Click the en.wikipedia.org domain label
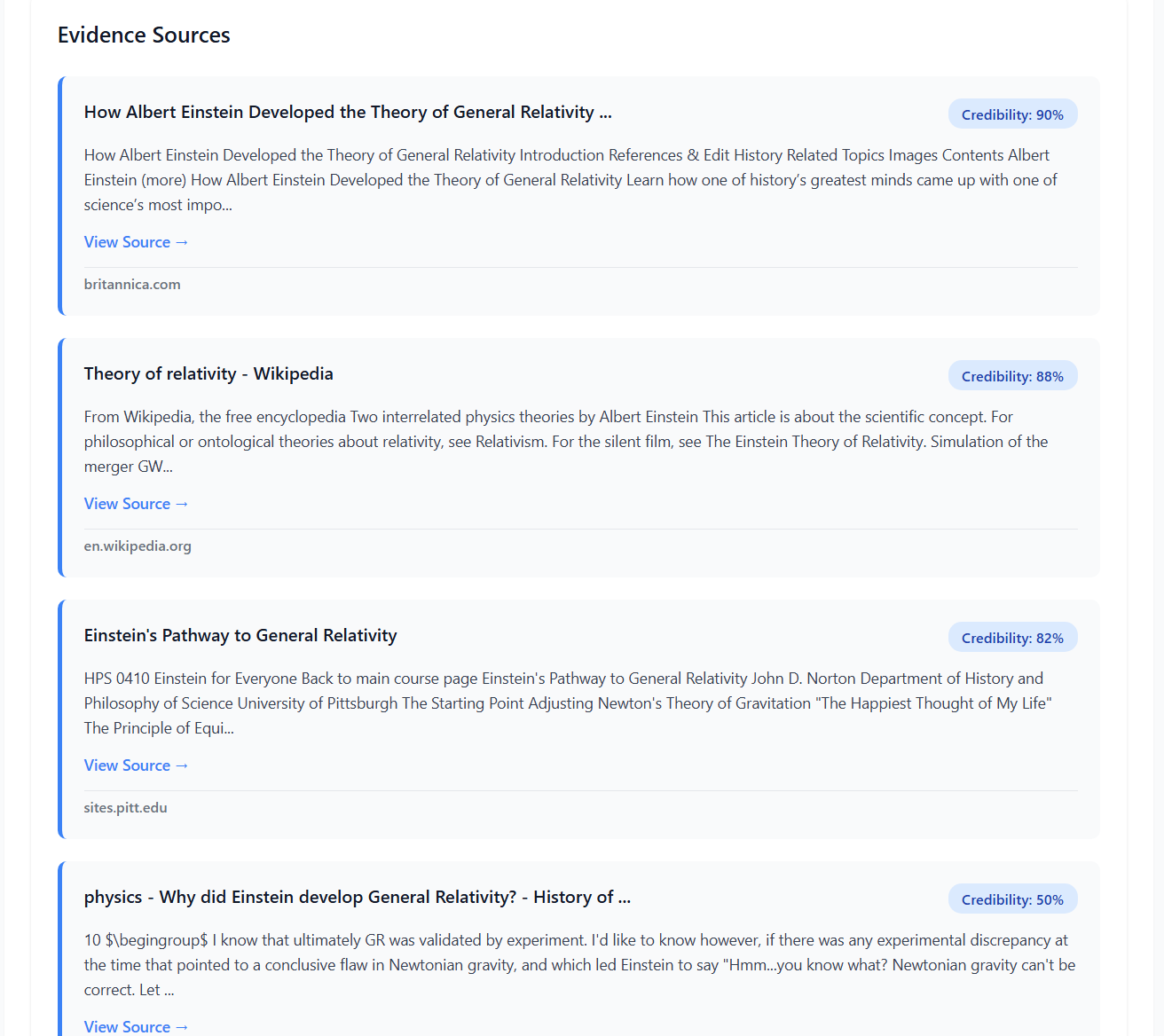1164x1036 pixels. [x=138, y=546]
